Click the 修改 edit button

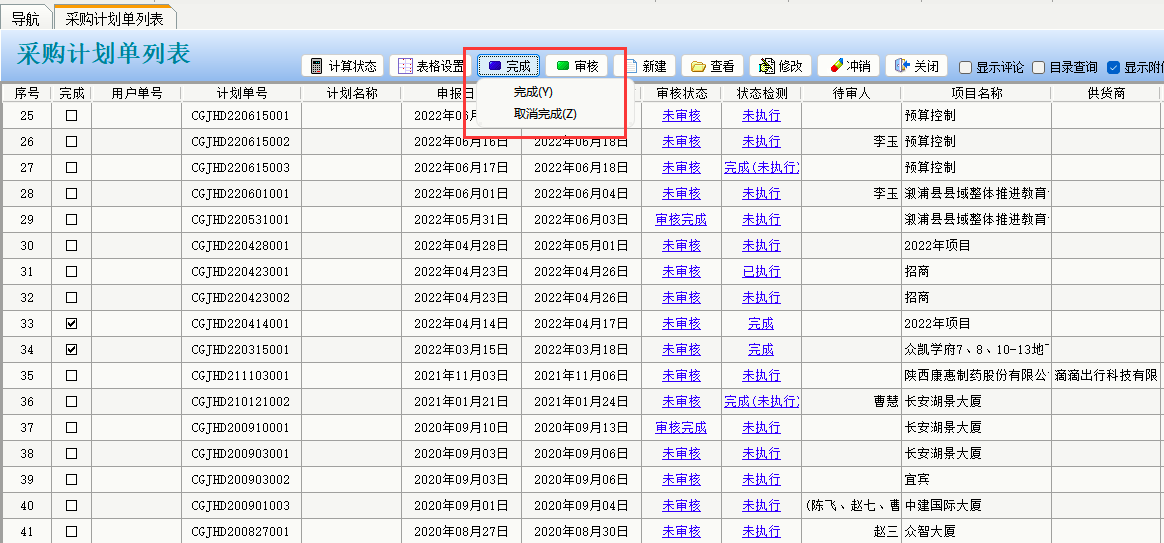pyautogui.click(x=780, y=66)
